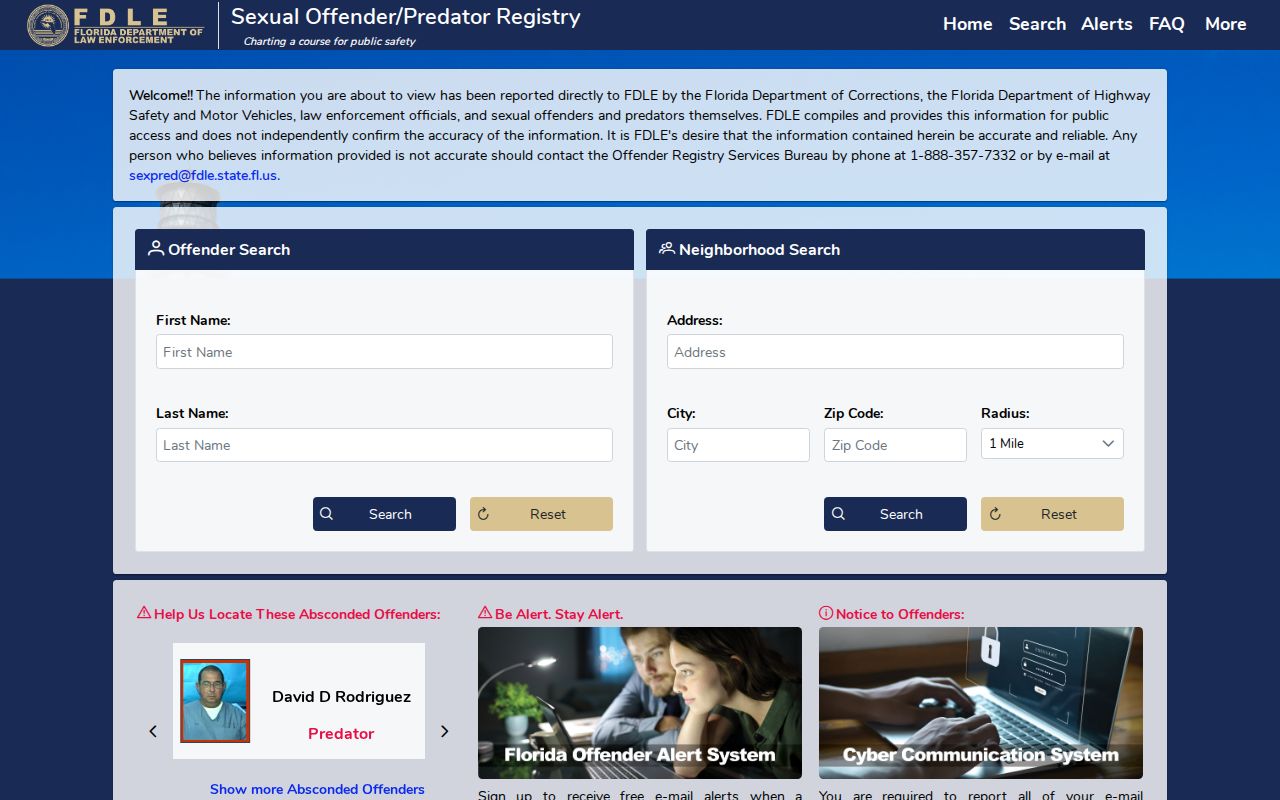The width and height of the screenshot is (1280, 800).
Task: Reset the Offender Search form
Action: pos(541,514)
